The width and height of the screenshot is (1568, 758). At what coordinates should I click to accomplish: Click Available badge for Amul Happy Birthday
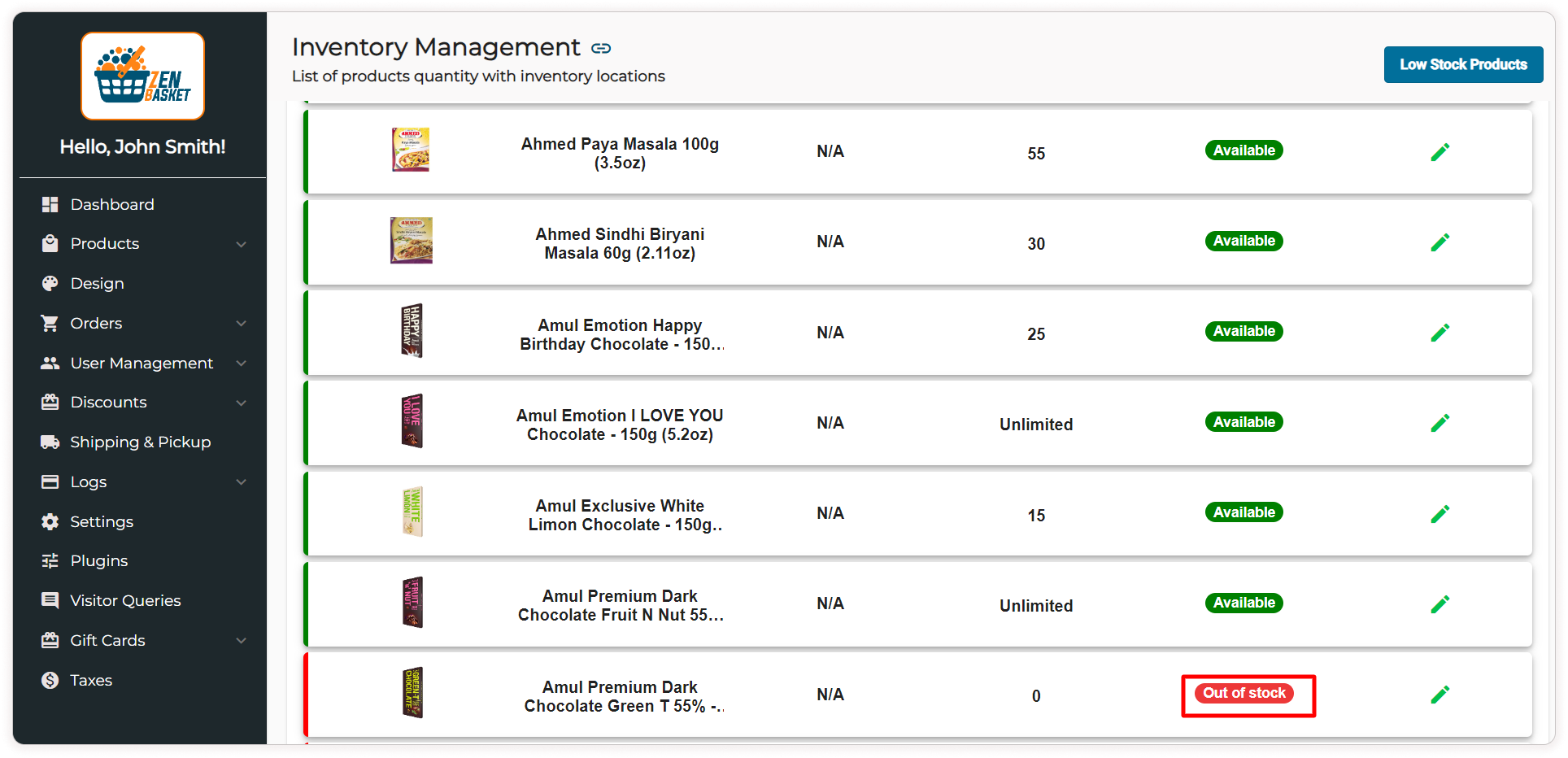coord(1244,331)
